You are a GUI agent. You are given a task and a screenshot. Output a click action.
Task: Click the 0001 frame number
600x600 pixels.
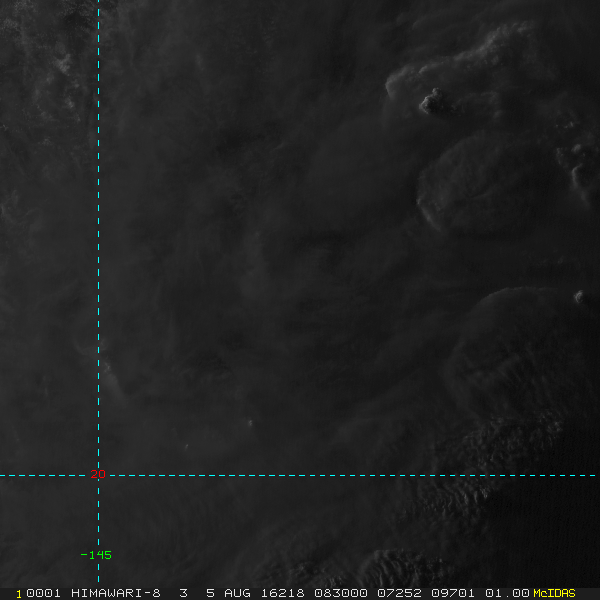pyautogui.click(x=44, y=593)
